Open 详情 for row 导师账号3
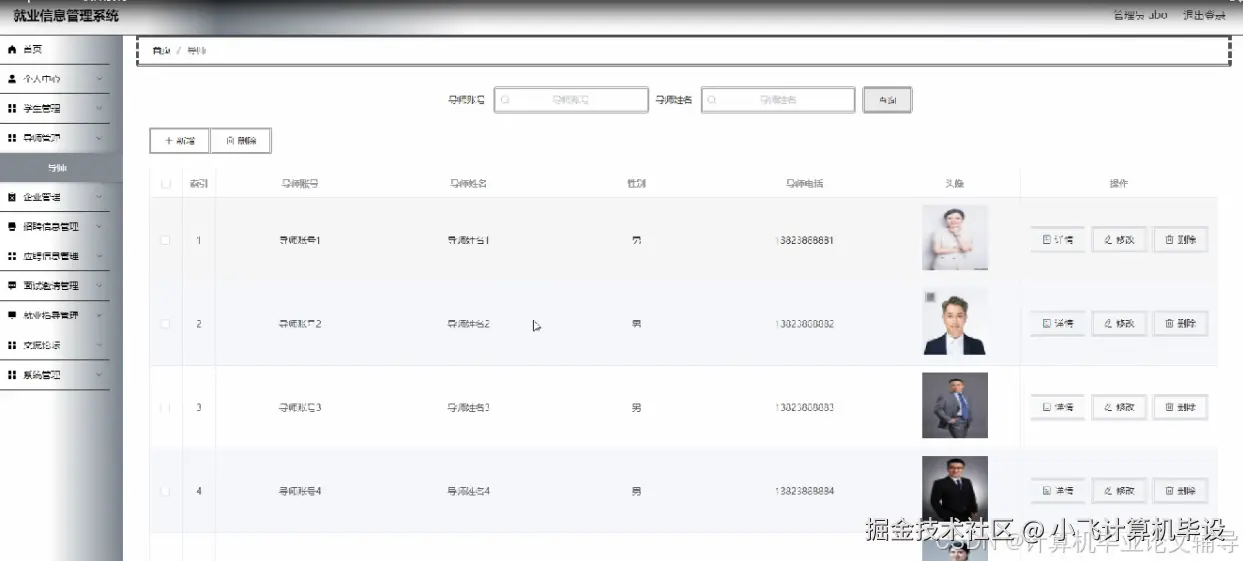 [1058, 408]
